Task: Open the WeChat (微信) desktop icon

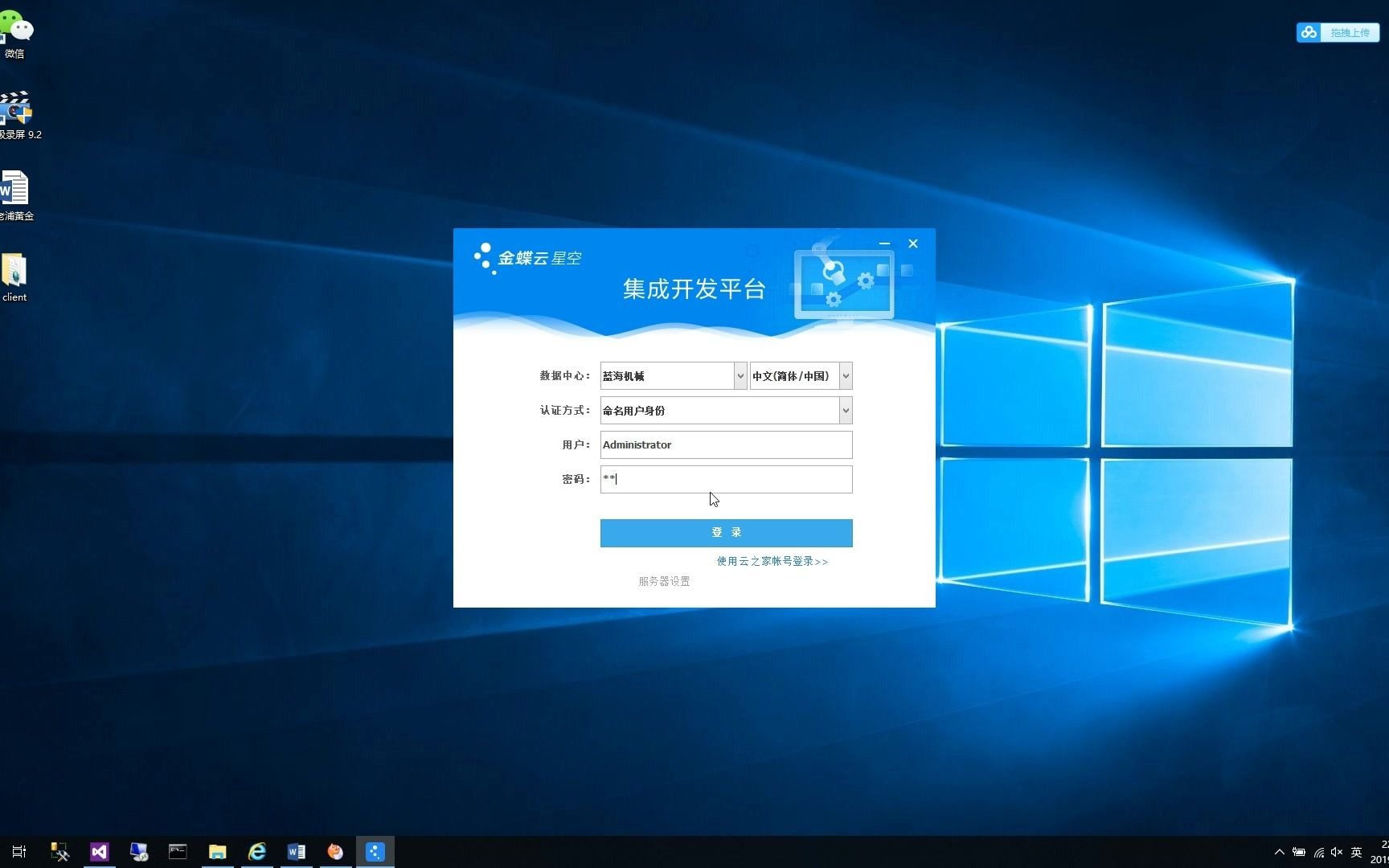Action: click(x=15, y=34)
